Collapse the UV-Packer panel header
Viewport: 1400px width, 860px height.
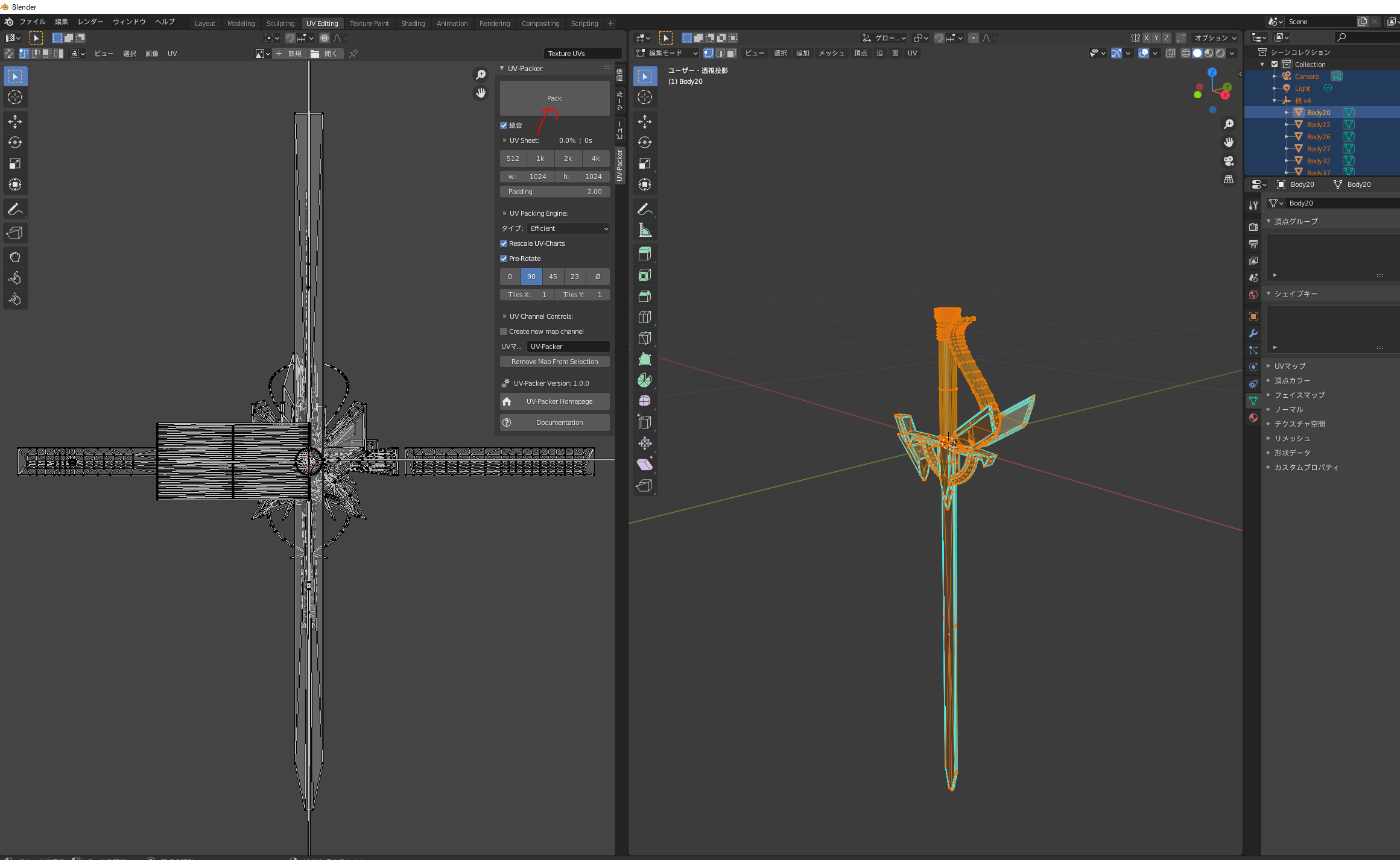click(x=525, y=69)
